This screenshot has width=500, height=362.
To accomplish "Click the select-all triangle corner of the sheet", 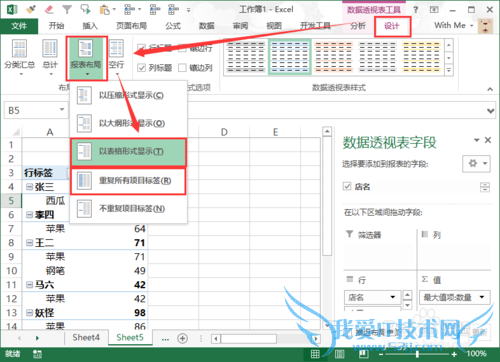I will 15,131.
